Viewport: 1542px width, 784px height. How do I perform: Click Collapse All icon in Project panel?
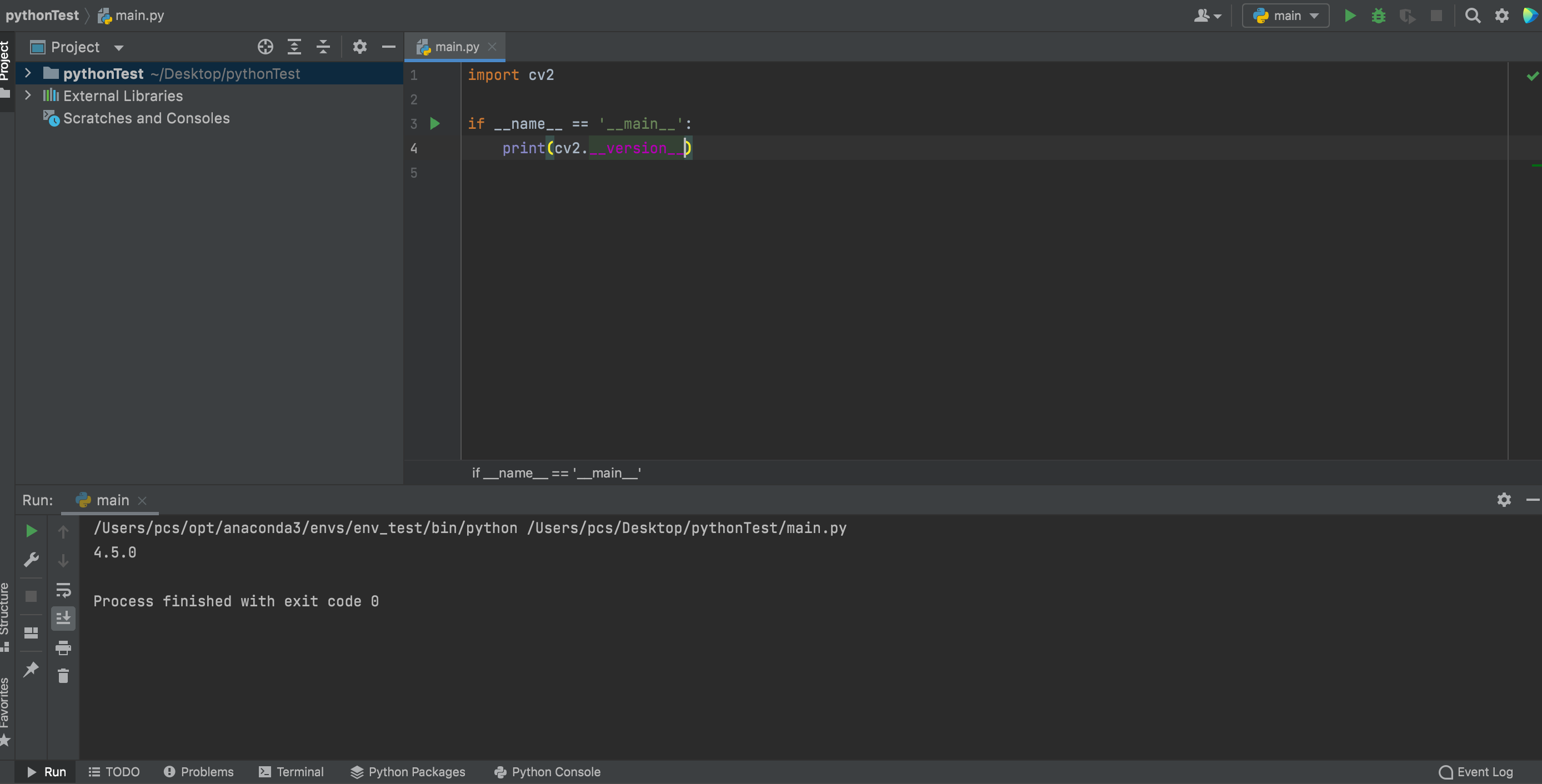[x=323, y=47]
